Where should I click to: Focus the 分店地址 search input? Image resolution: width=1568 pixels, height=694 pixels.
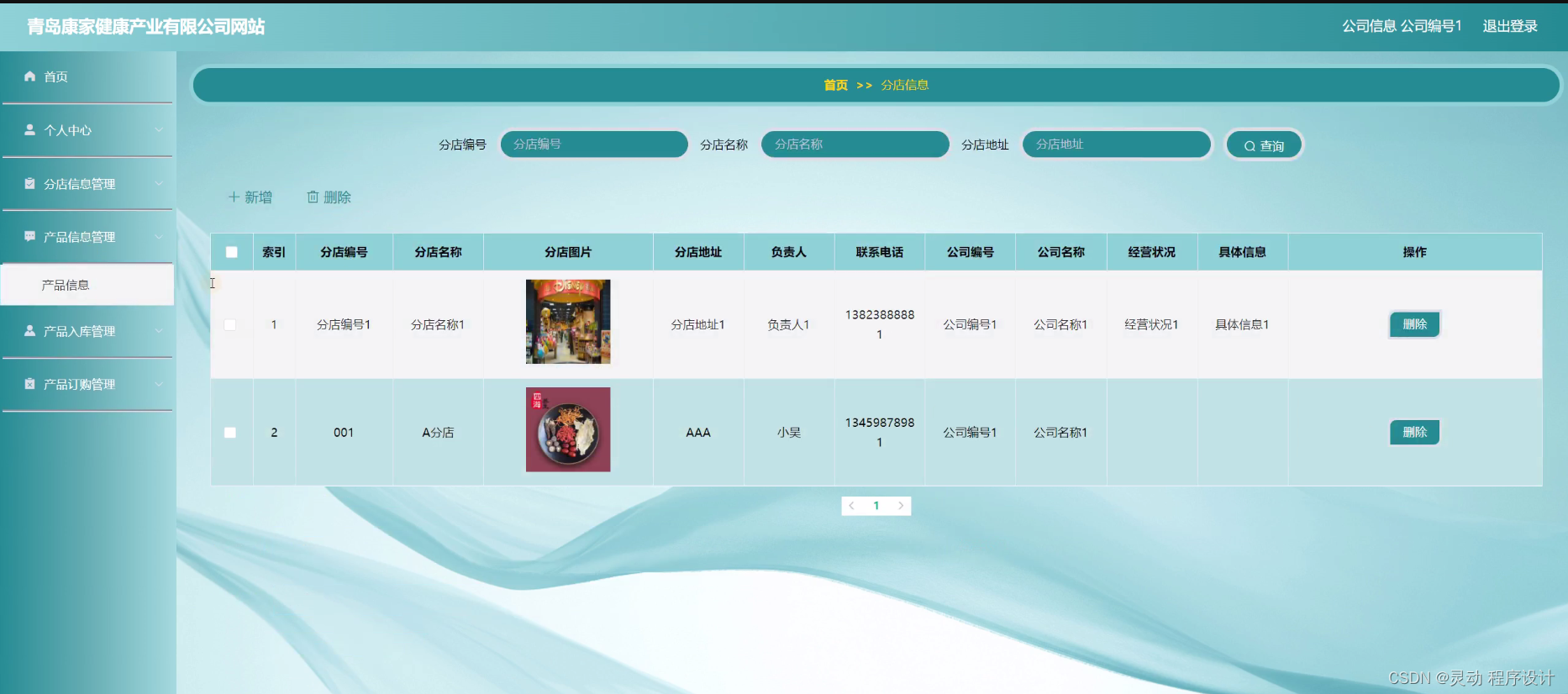(x=1117, y=144)
